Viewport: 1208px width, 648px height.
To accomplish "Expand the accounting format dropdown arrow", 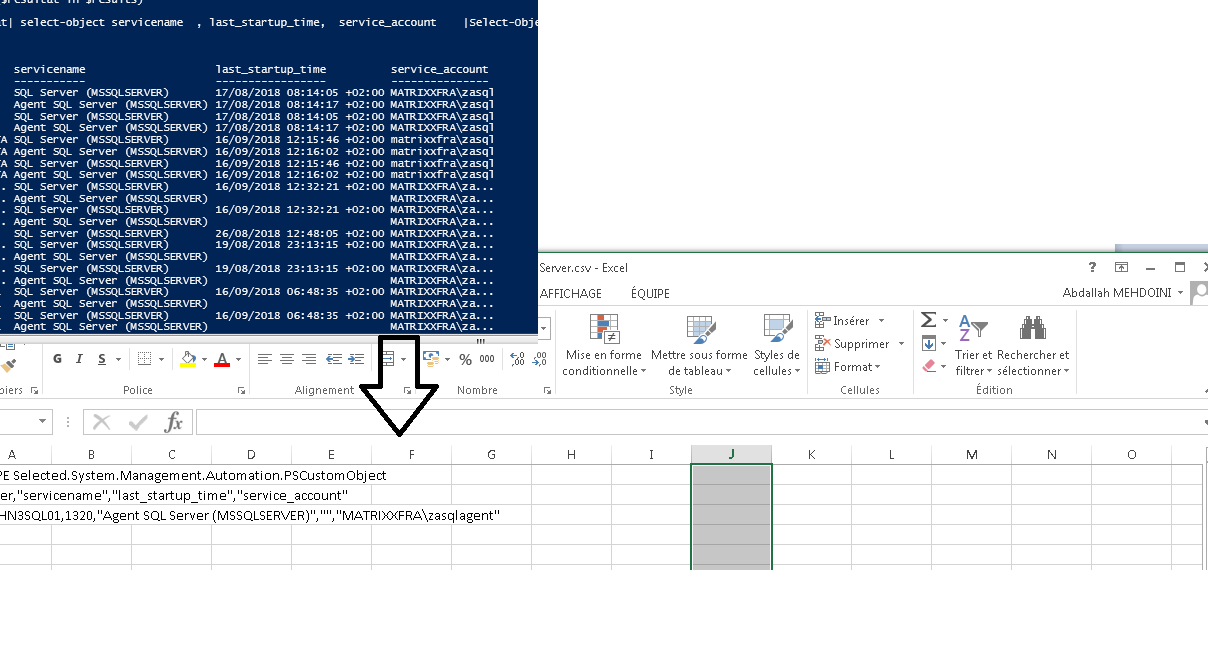I will pyautogui.click(x=447, y=360).
